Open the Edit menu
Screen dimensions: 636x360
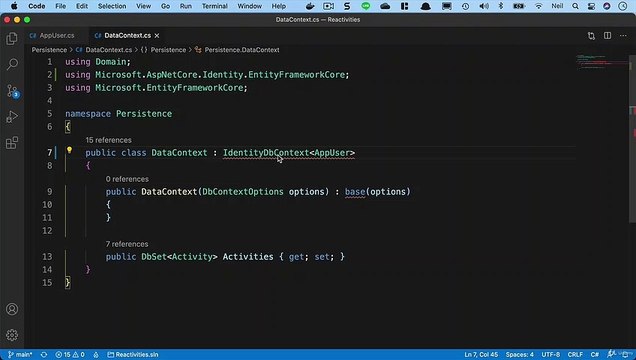pyautogui.click(x=82, y=6)
